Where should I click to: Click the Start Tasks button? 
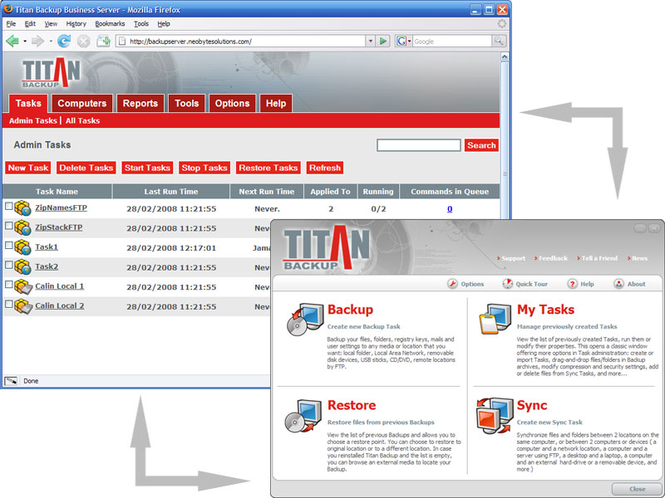147,168
